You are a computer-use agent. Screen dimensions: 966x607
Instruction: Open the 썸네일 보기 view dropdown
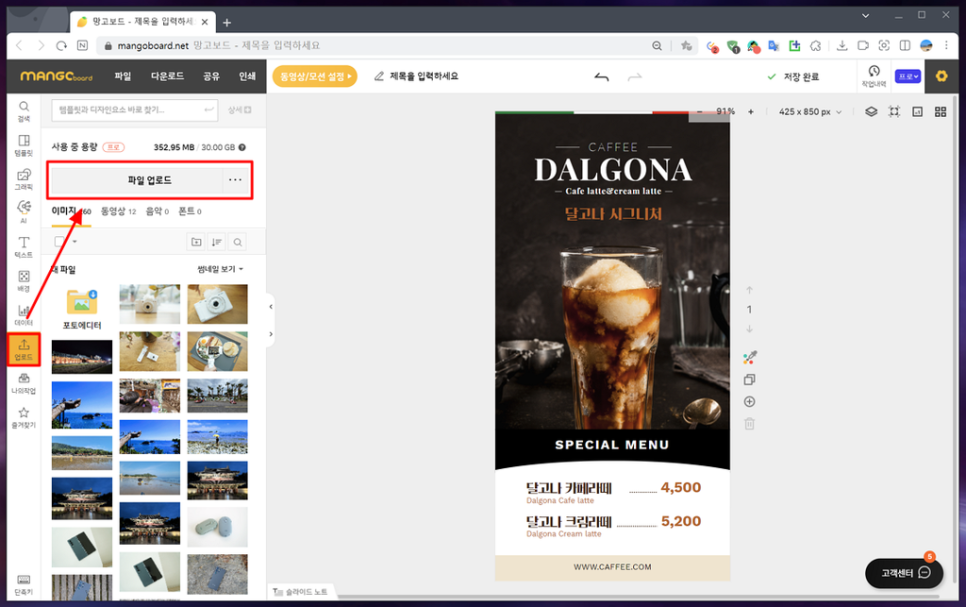pyautogui.click(x=220, y=269)
